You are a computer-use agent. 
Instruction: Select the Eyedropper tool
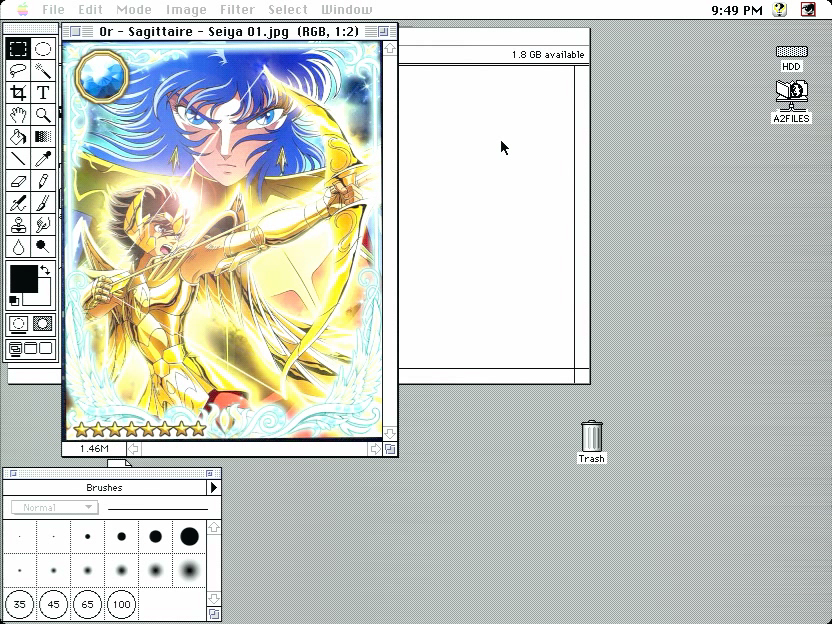43,159
